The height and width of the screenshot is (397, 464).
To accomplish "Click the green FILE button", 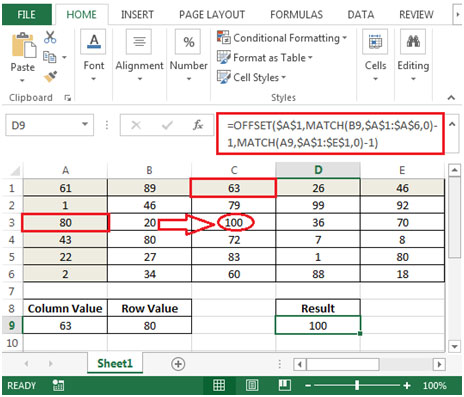I will pos(27,15).
